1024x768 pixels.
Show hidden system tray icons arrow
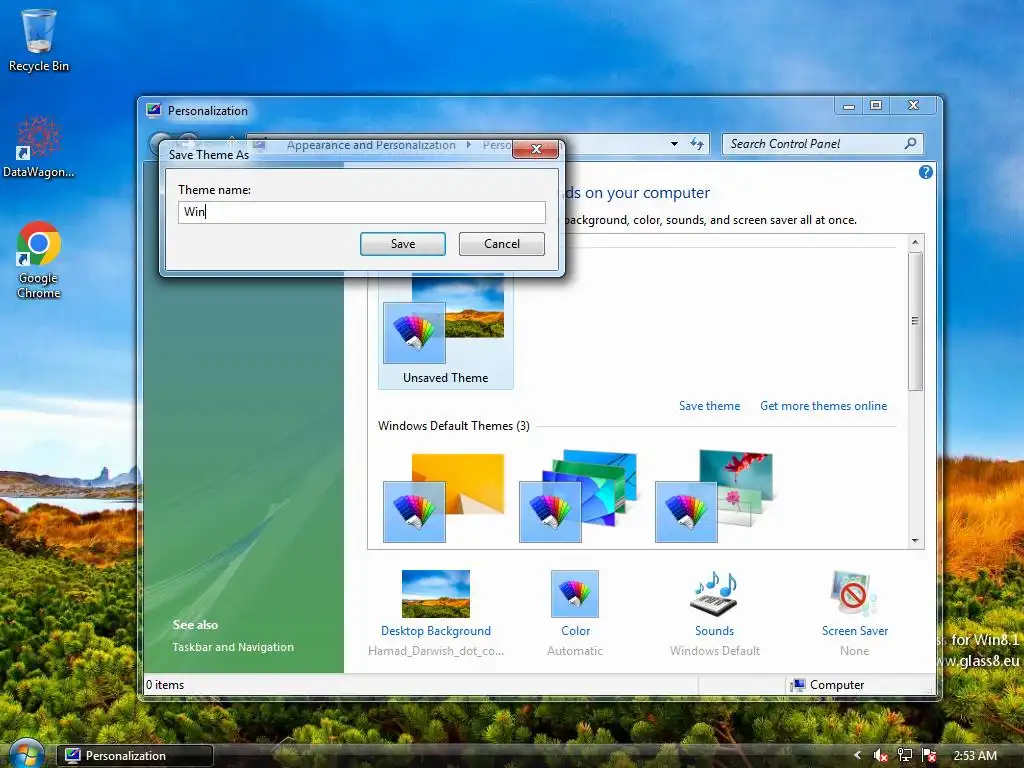pos(857,756)
